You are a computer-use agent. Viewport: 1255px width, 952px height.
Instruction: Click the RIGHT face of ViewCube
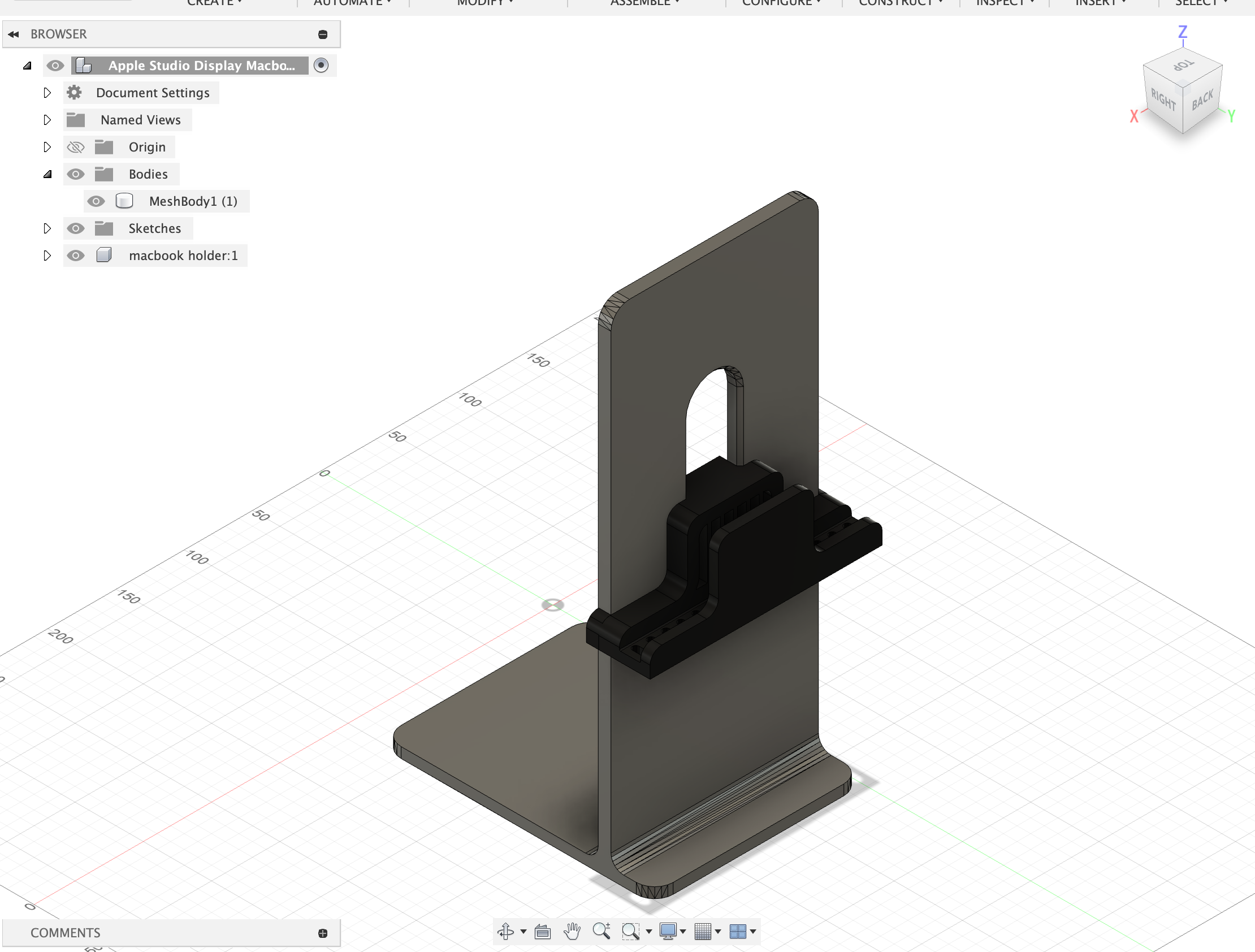pyautogui.click(x=1163, y=100)
